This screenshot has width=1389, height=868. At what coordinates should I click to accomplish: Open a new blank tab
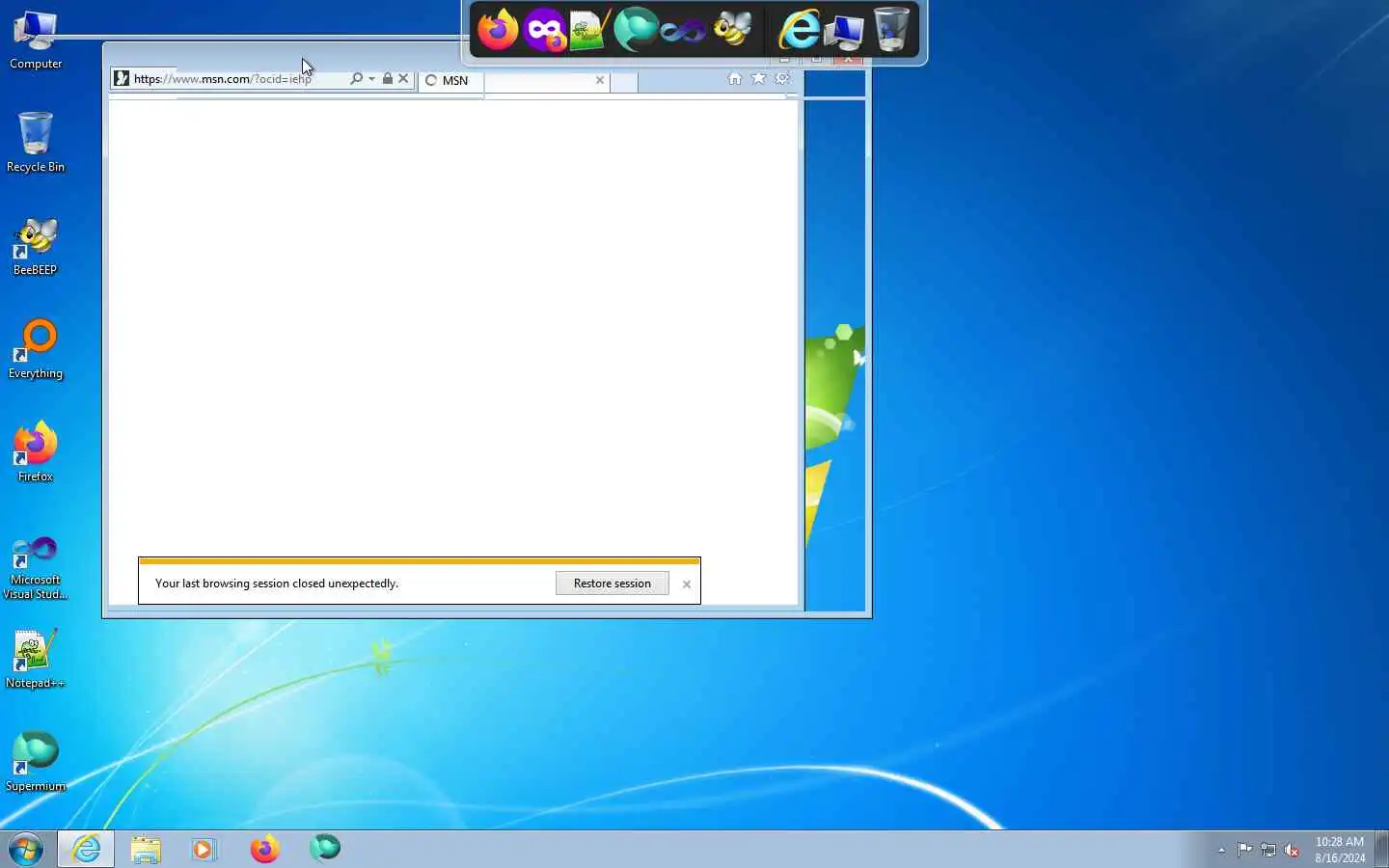pyautogui.click(x=624, y=82)
